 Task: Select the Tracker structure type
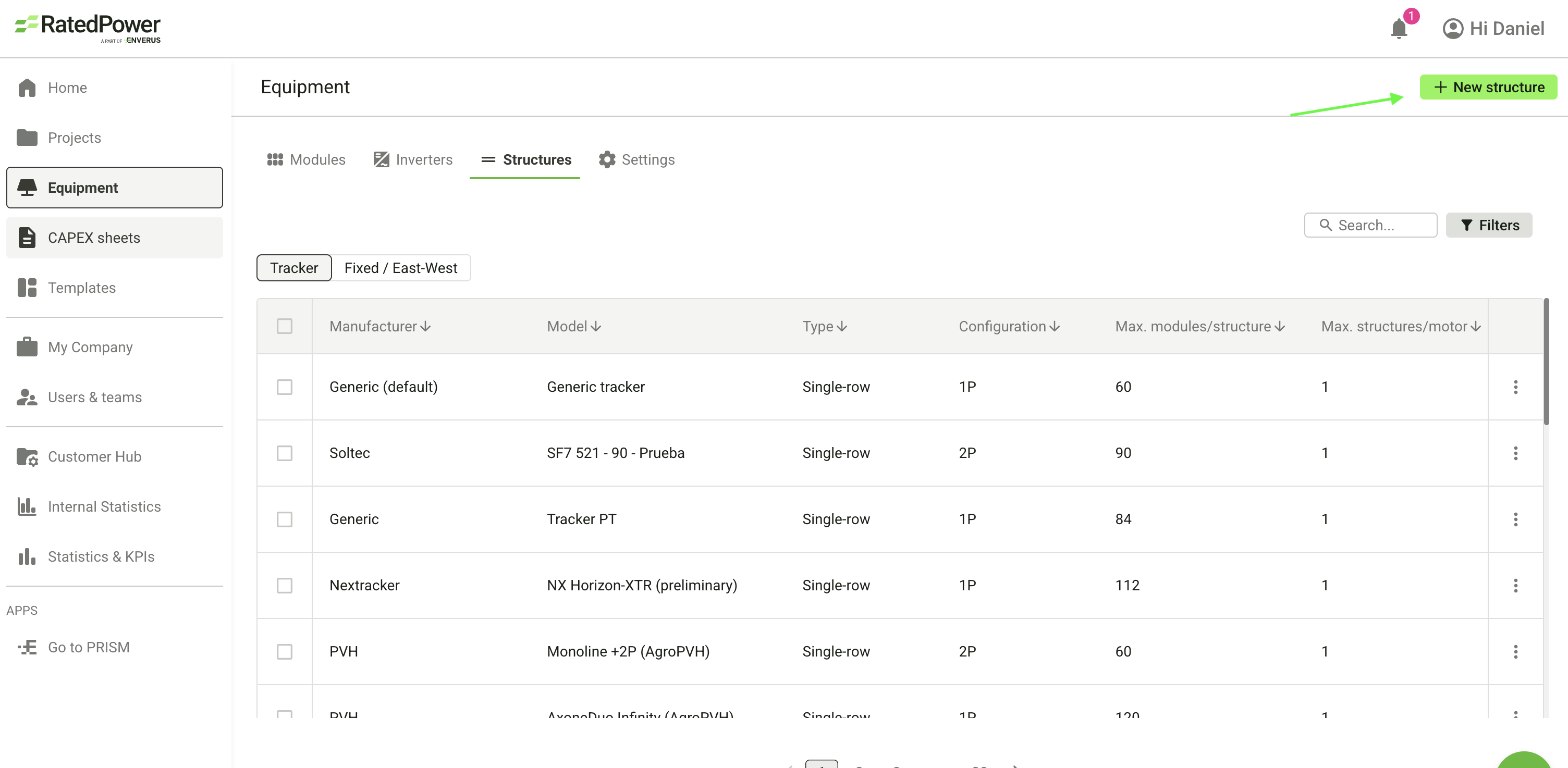pyautogui.click(x=294, y=268)
